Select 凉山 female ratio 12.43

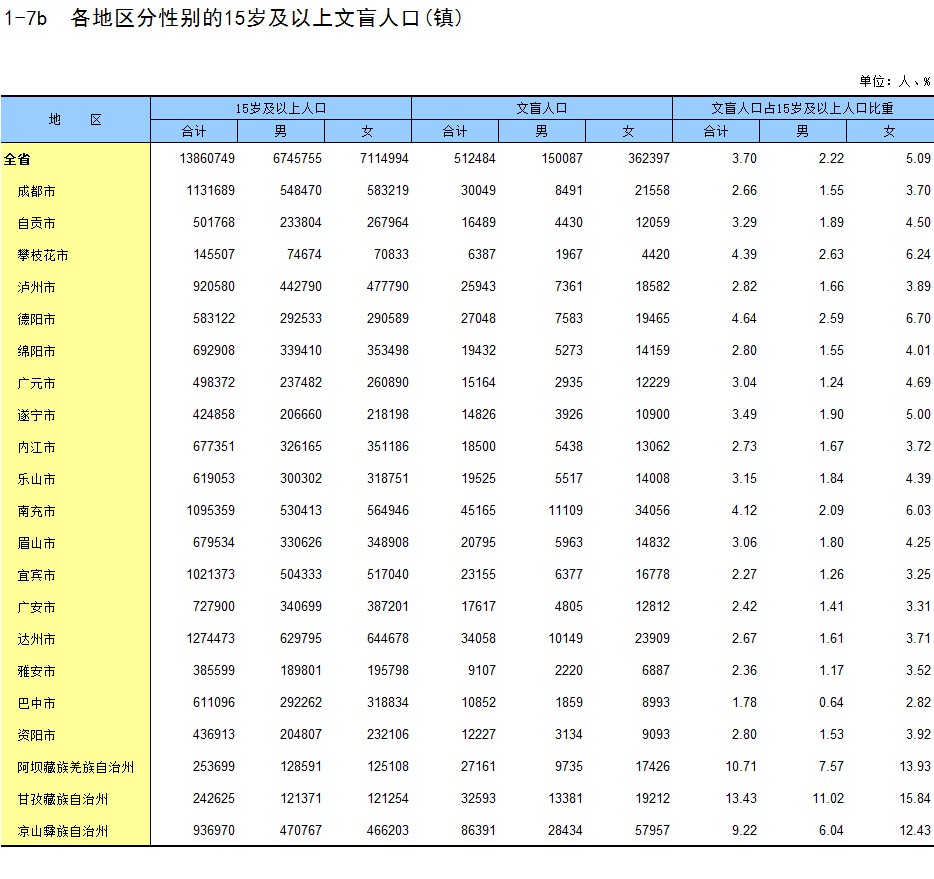click(x=915, y=831)
